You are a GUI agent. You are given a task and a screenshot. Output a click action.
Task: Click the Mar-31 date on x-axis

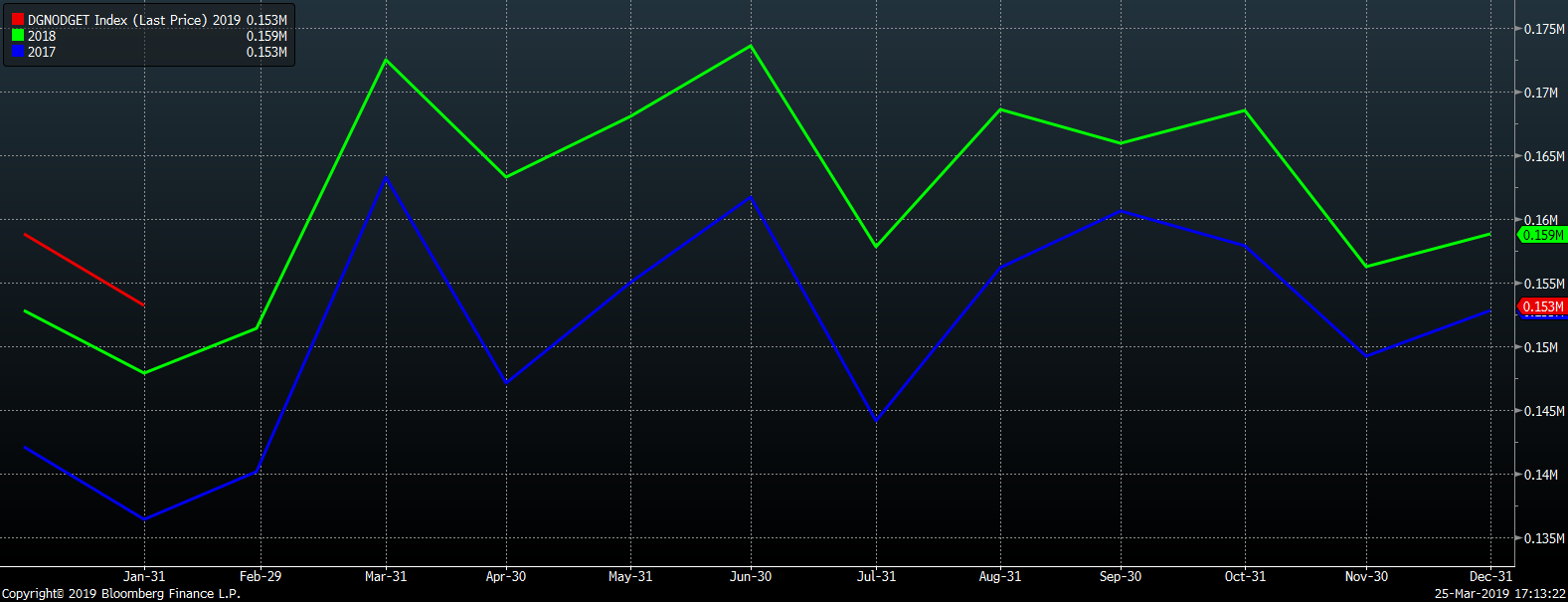(386, 576)
